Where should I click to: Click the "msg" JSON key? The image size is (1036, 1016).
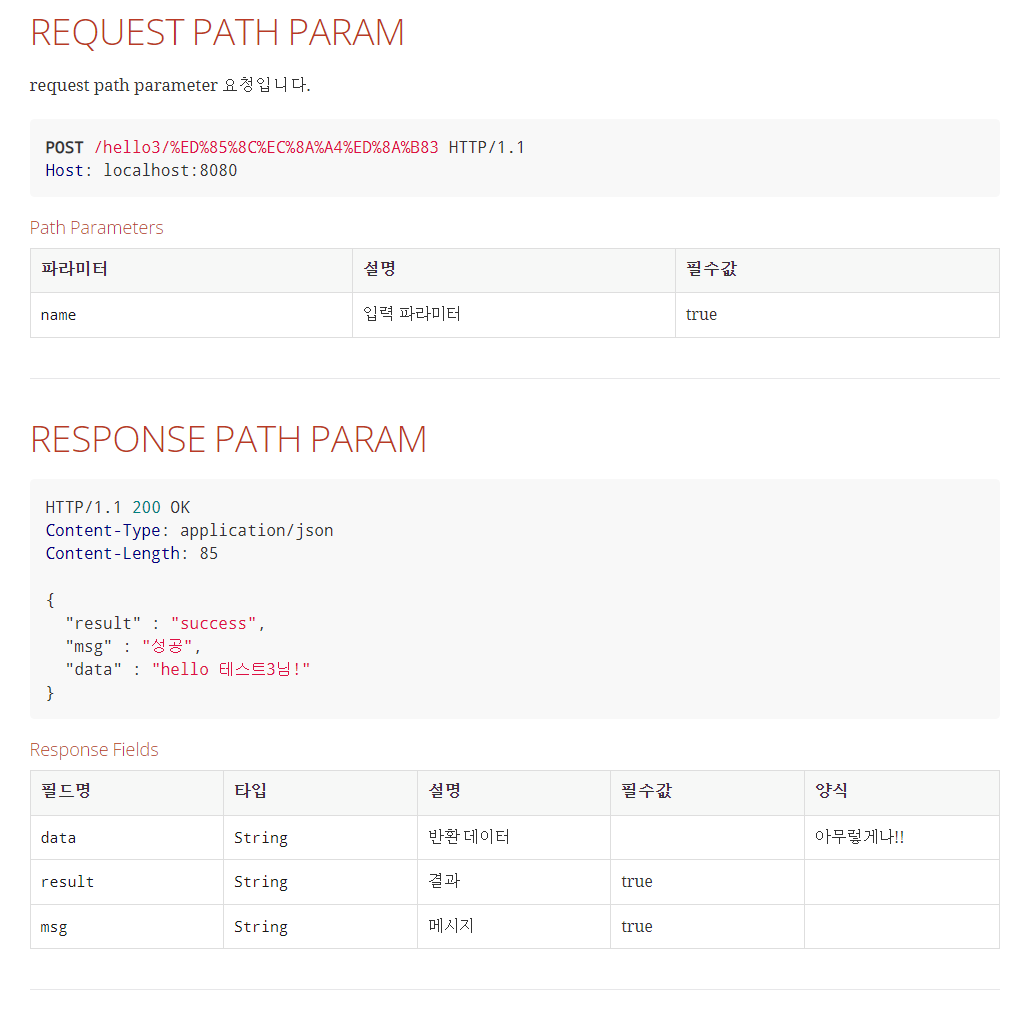tap(89, 647)
